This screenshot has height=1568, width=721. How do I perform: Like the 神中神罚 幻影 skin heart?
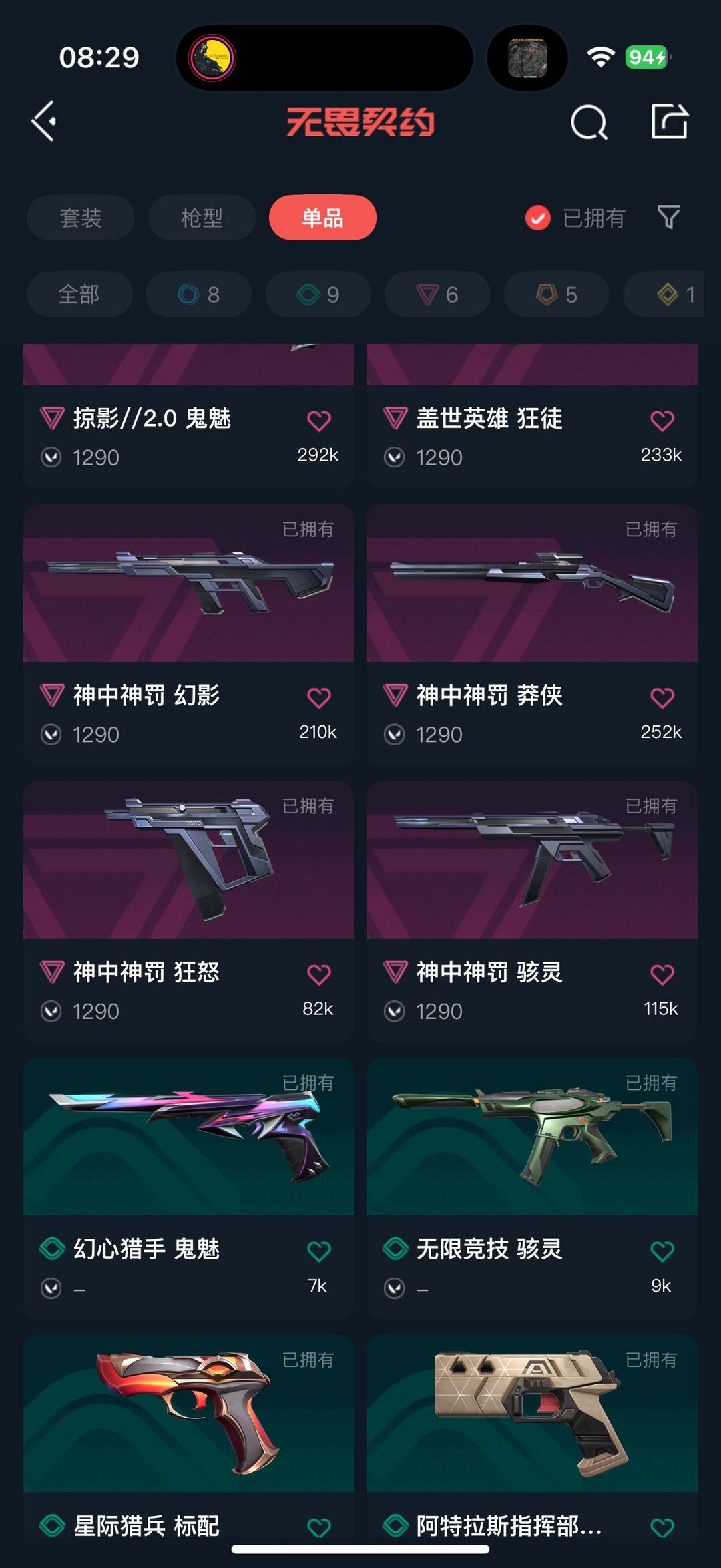pyautogui.click(x=319, y=697)
